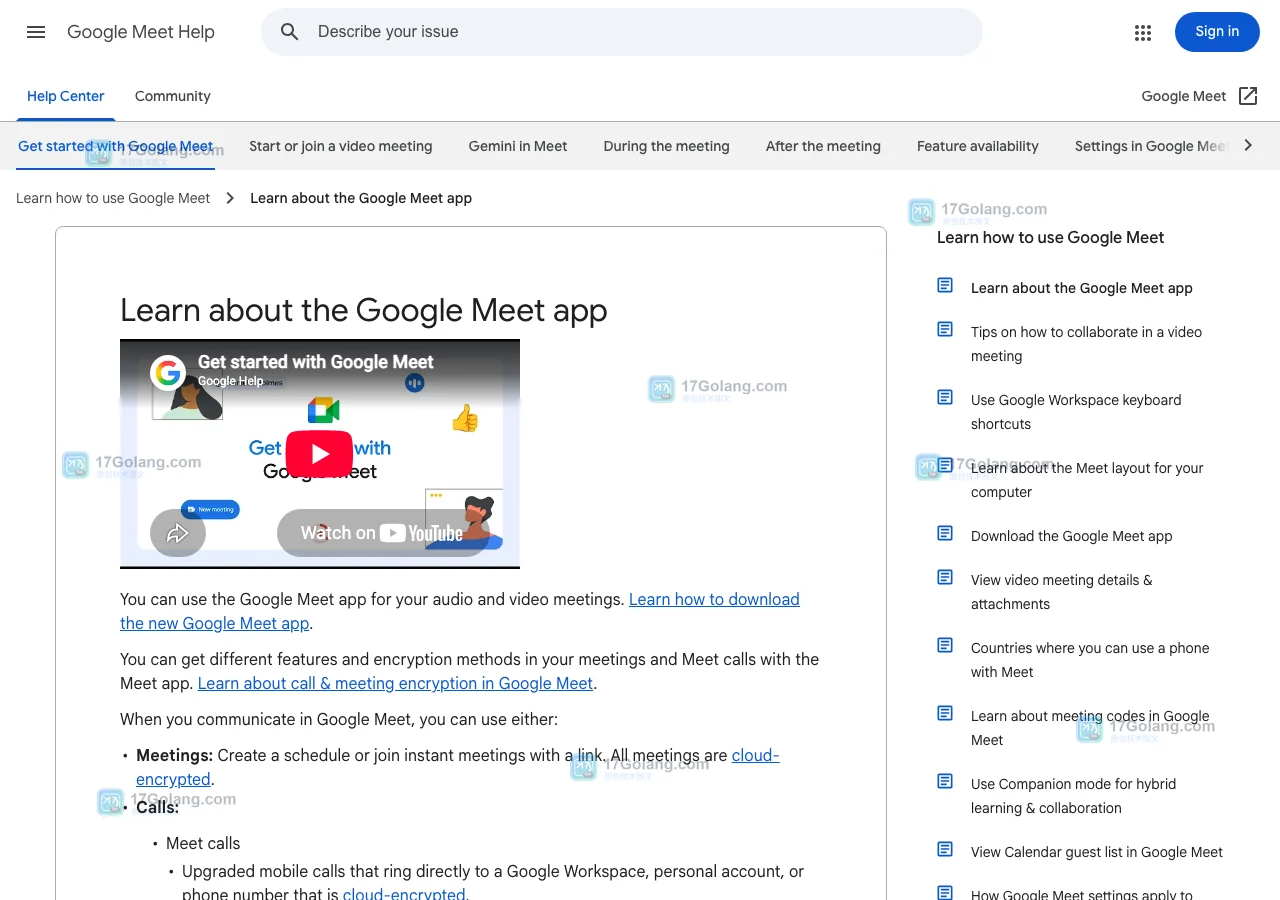Open sidebar Tips on how to collaborate article
The width and height of the screenshot is (1280, 900).
tap(1086, 344)
